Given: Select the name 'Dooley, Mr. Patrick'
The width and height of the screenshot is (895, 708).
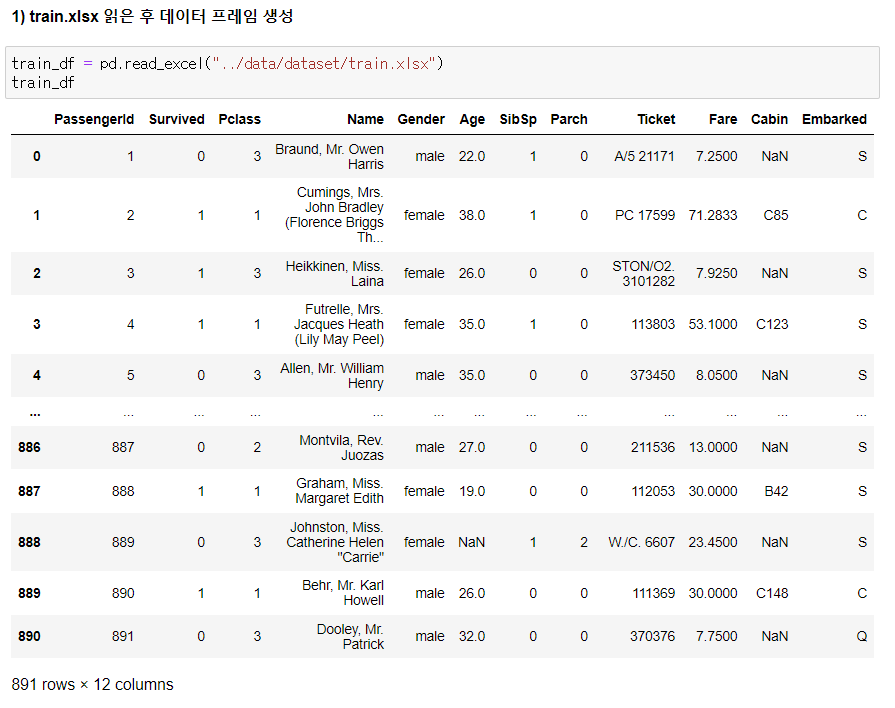Looking at the screenshot, I should coord(350,636).
